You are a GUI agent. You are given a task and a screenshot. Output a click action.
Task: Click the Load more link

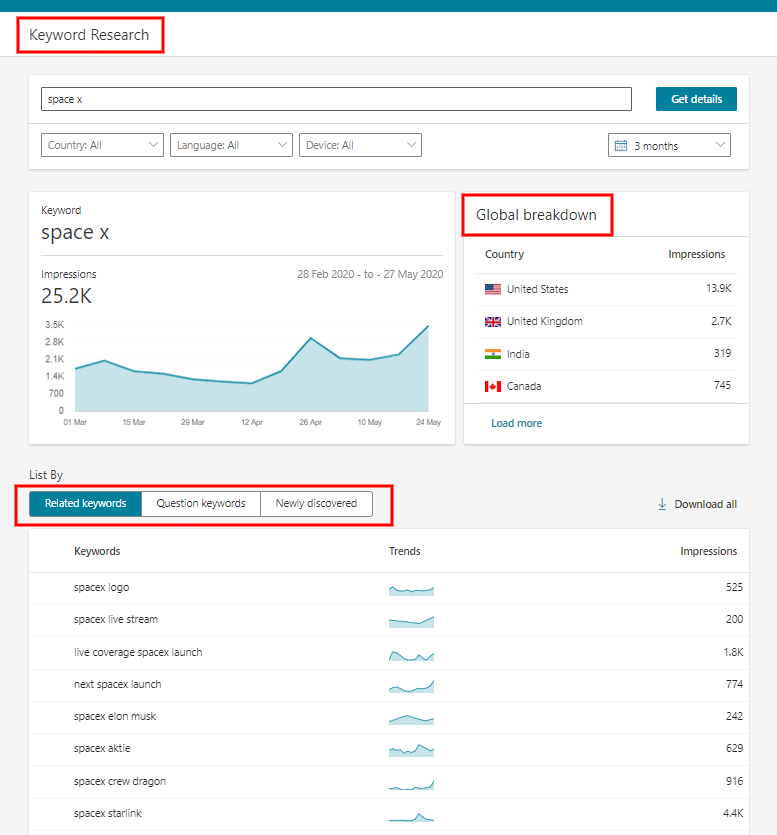516,423
